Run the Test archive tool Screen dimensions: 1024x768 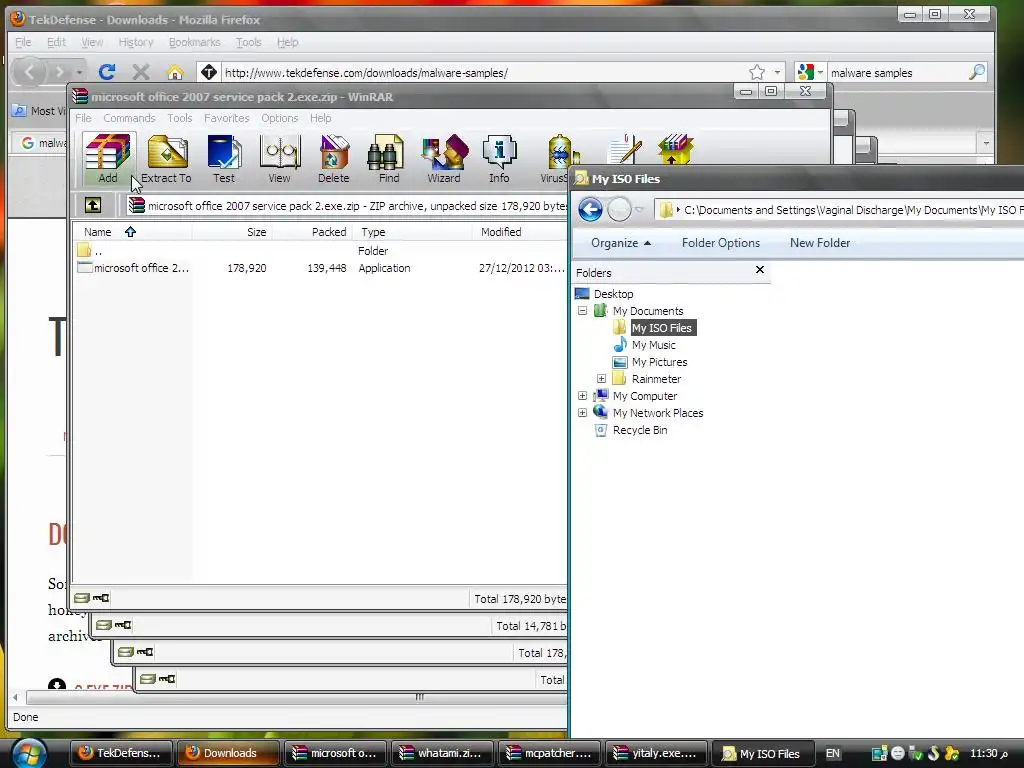[224, 158]
